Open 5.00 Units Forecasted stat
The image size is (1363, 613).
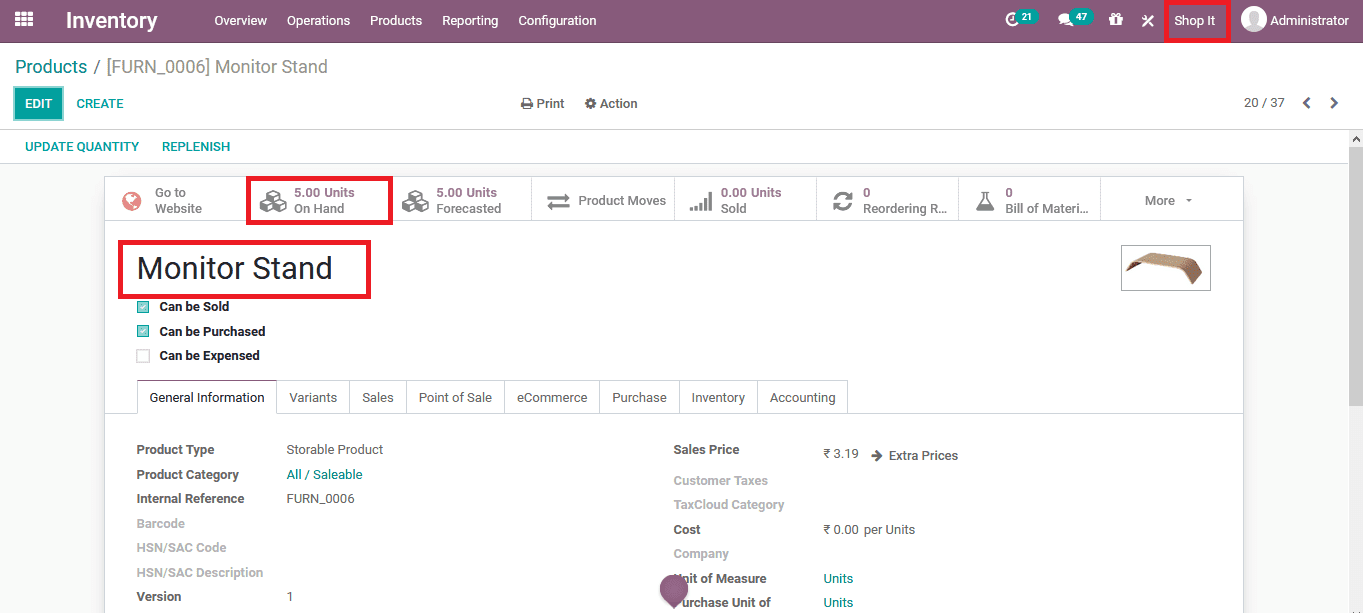point(461,200)
